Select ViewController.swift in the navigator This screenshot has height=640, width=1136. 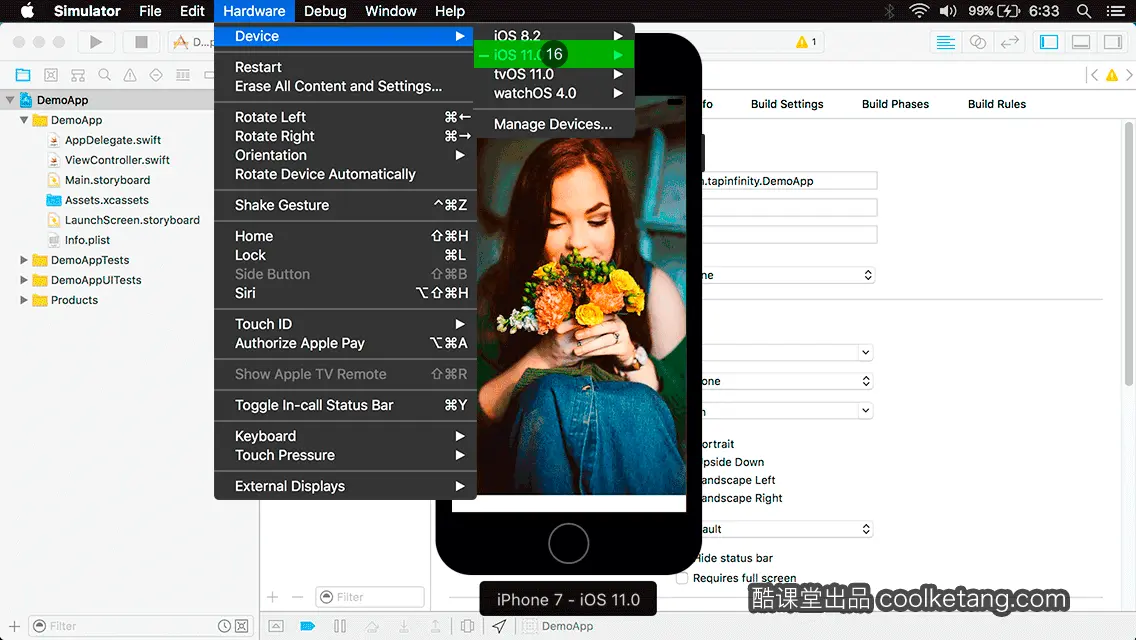(x=117, y=159)
